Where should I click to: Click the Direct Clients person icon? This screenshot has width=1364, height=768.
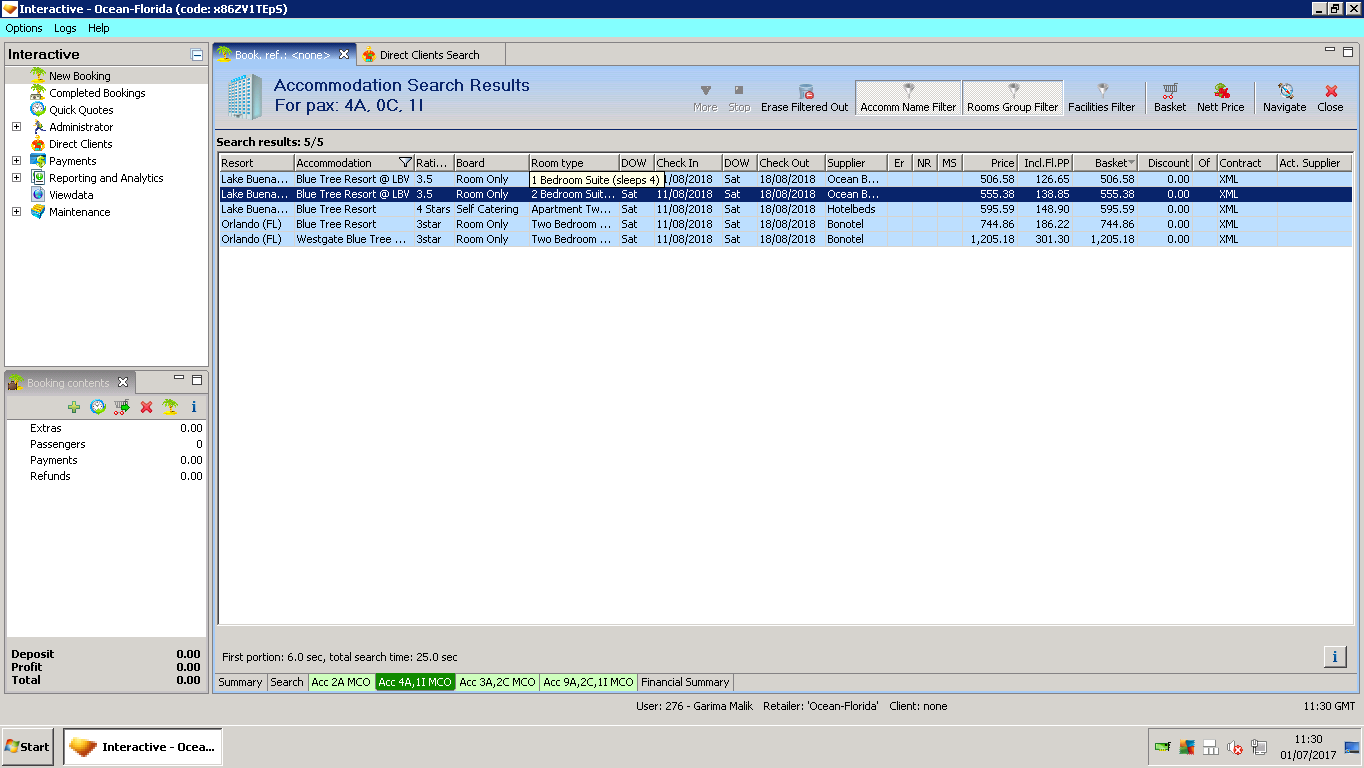38,144
